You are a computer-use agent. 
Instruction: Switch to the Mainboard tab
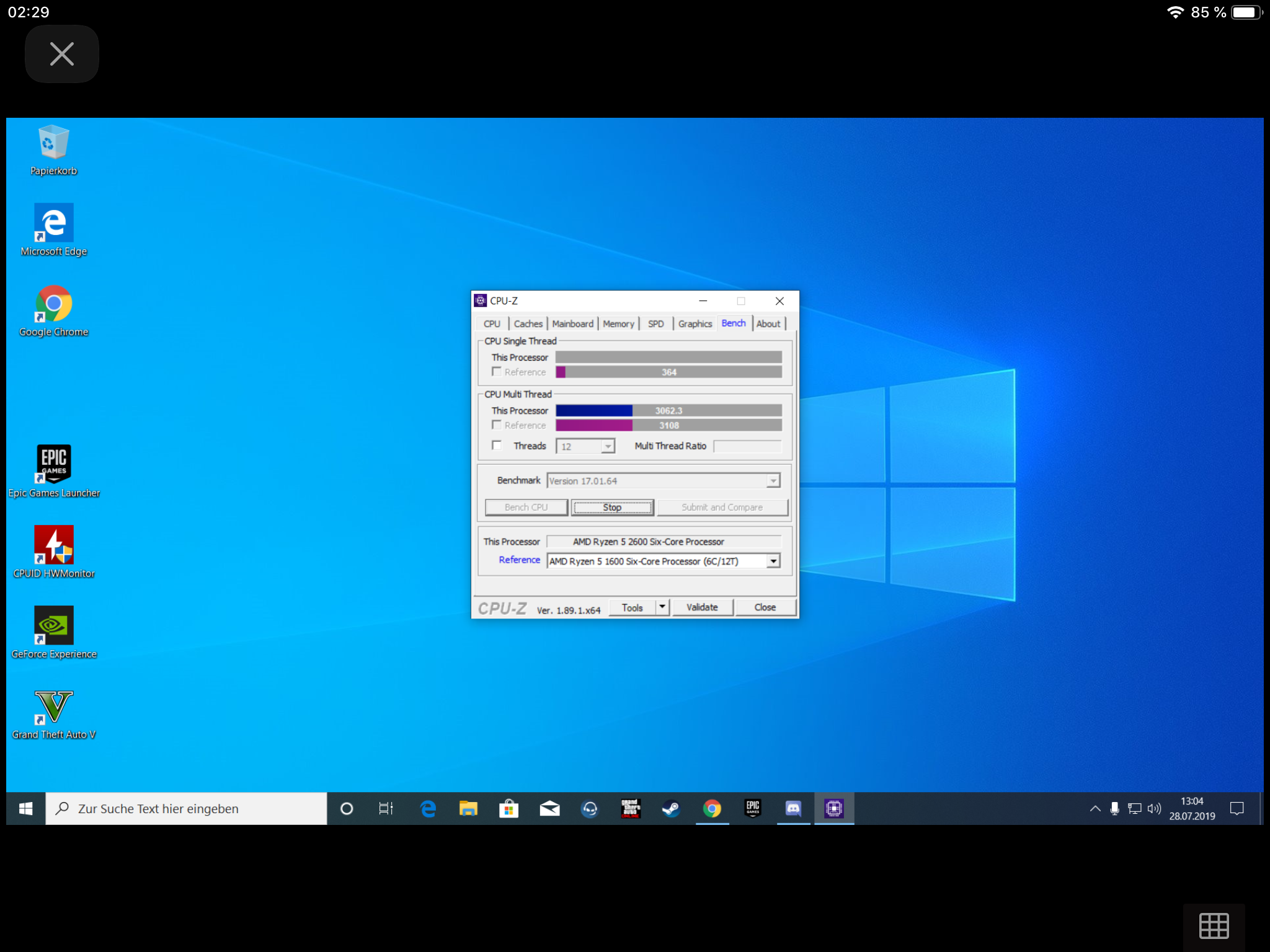(572, 324)
